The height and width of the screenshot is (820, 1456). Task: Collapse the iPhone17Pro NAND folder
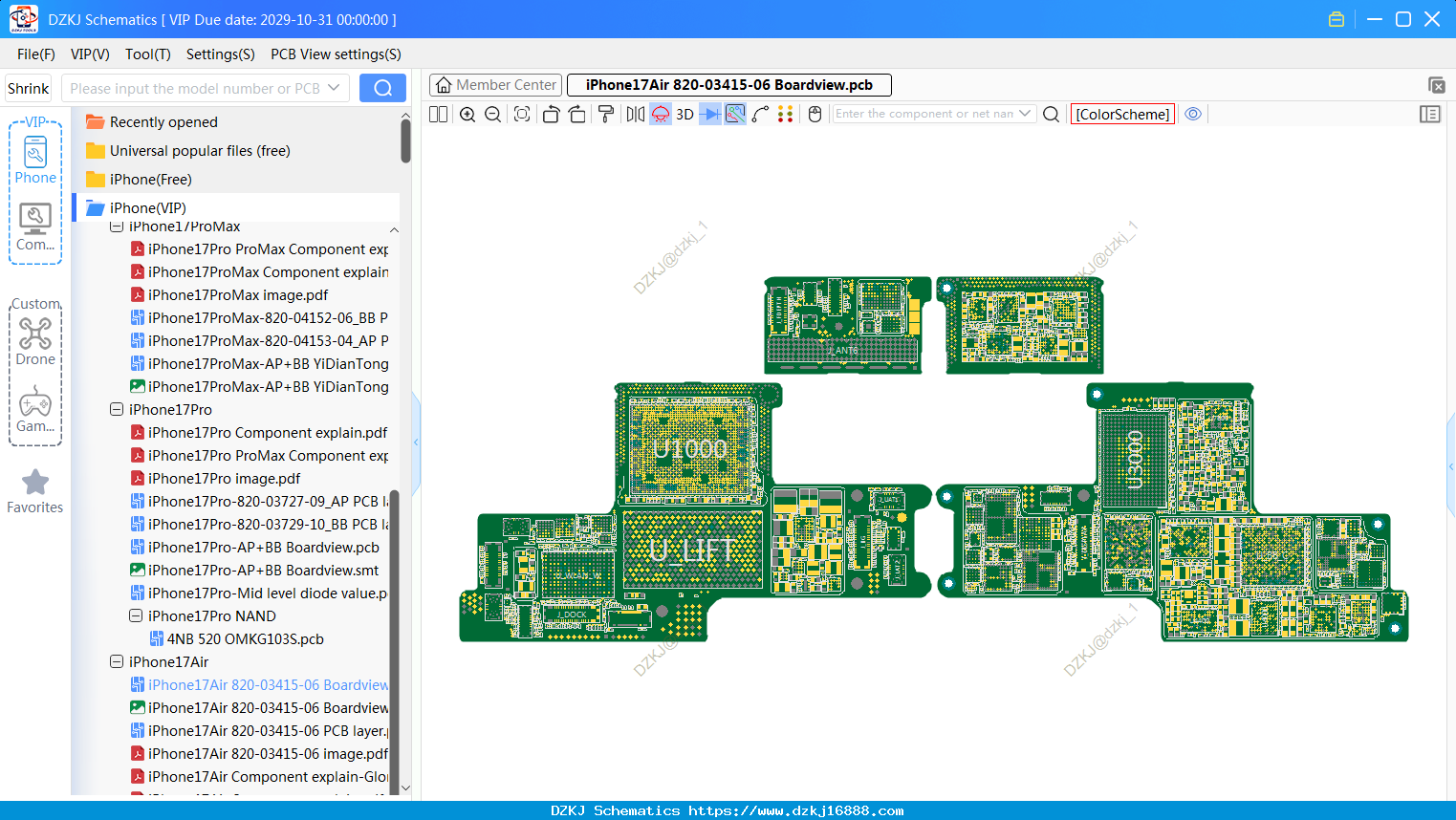[136, 615]
